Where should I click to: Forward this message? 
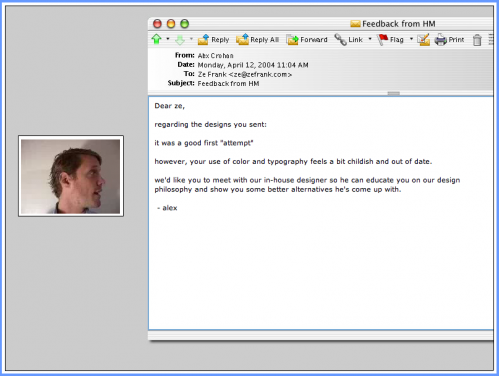tap(307, 40)
